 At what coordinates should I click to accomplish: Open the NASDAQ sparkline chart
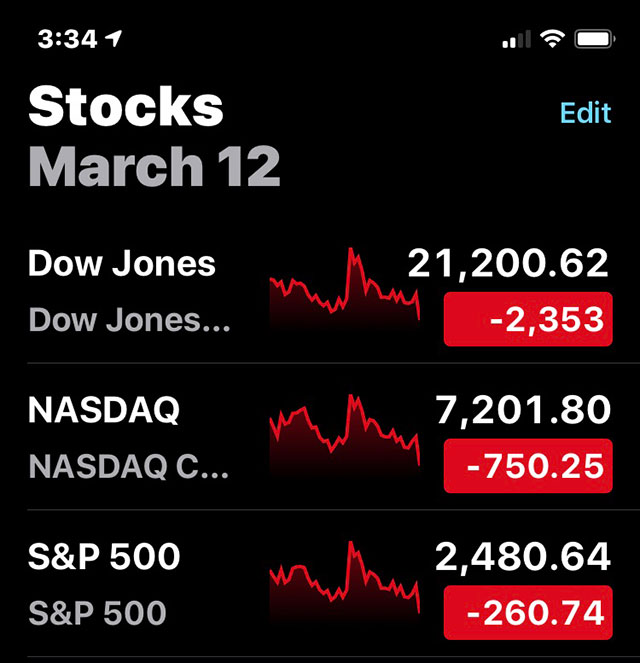tap(345, 435)
